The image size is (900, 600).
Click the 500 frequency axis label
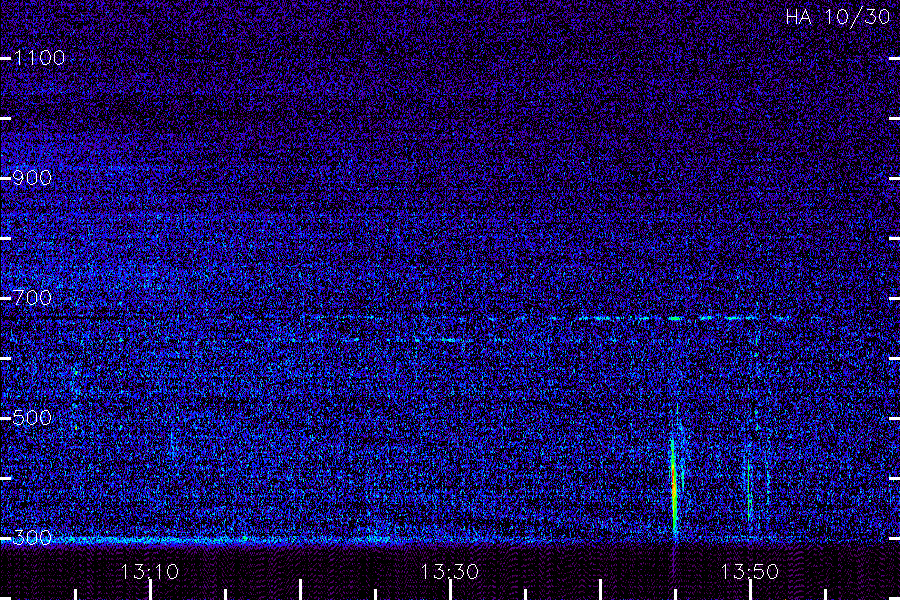click(x=32, y=417)
